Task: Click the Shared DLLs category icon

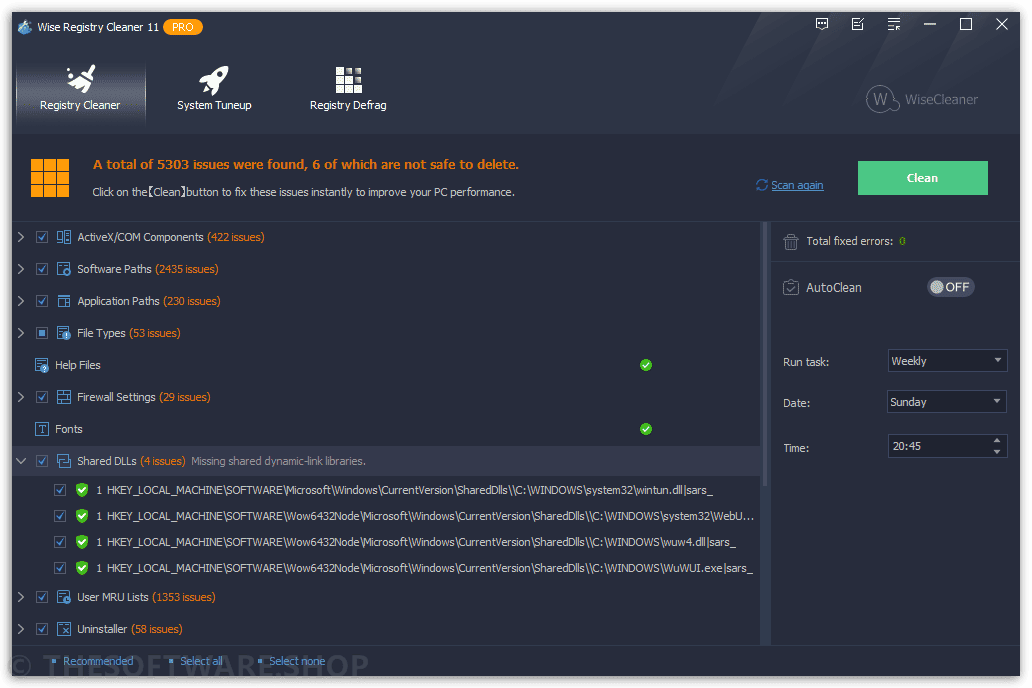Action: tap(64, 461)
